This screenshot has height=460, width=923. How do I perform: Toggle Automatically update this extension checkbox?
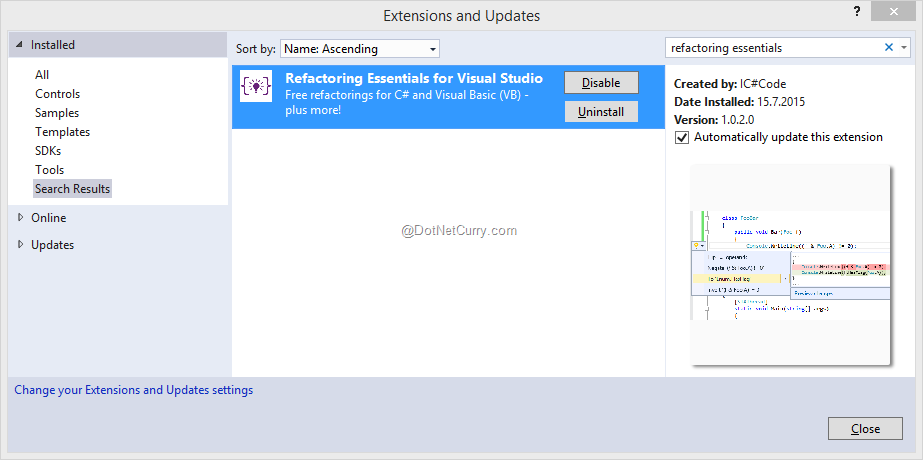(x=682, y=138)
